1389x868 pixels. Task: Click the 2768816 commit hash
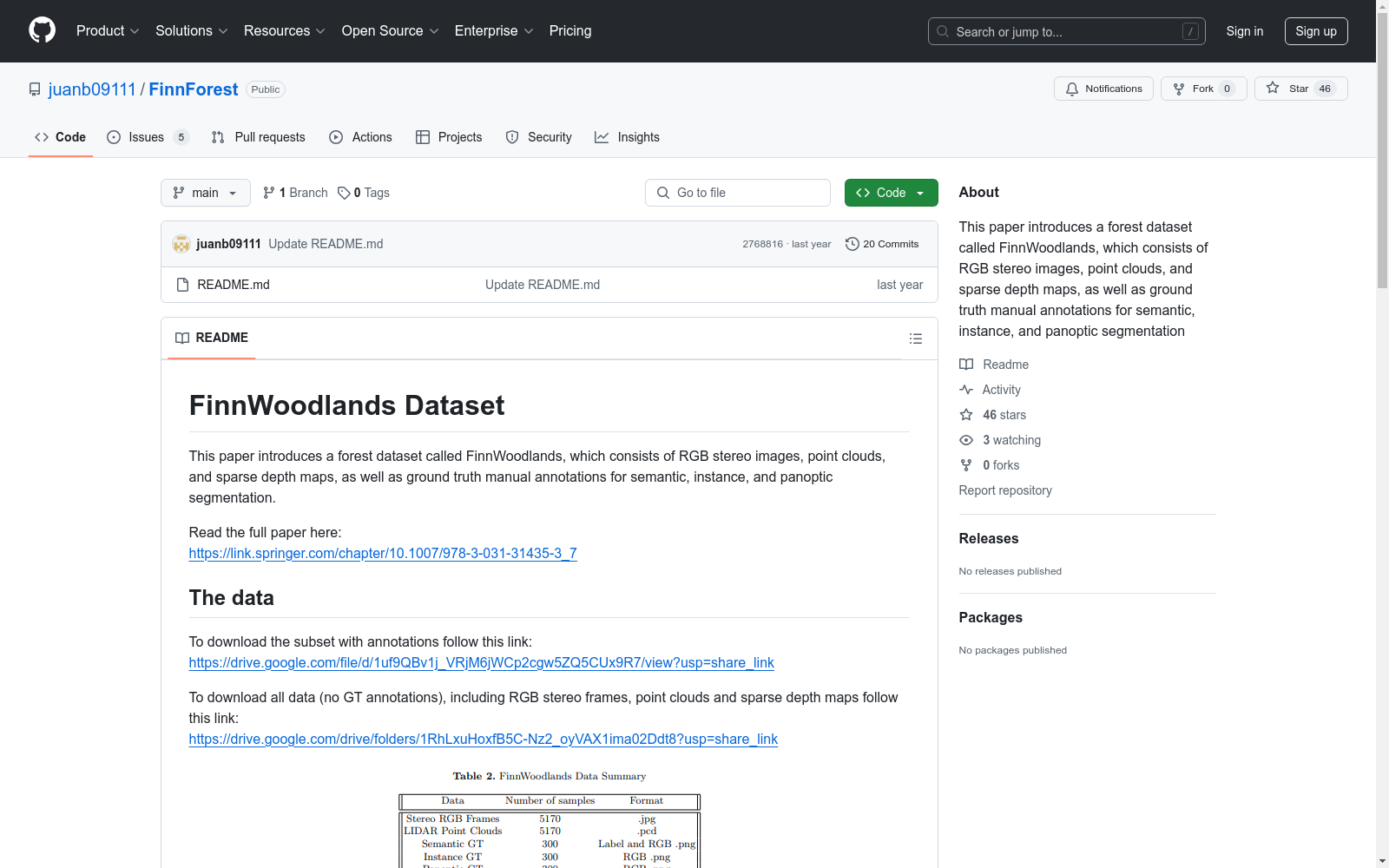coord(762,244)
